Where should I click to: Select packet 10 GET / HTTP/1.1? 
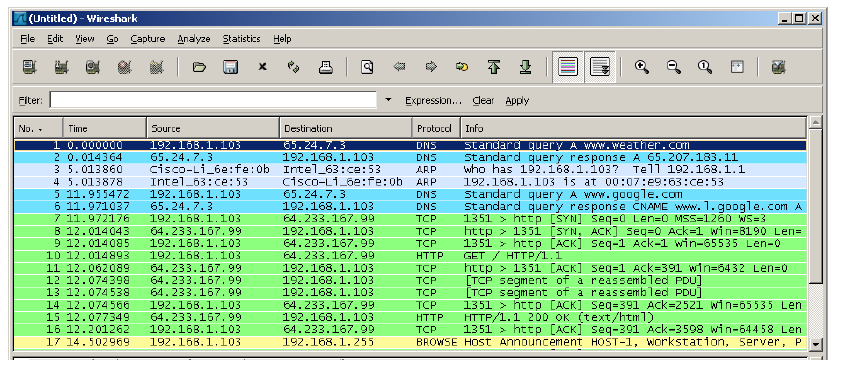tap(410, 256)
